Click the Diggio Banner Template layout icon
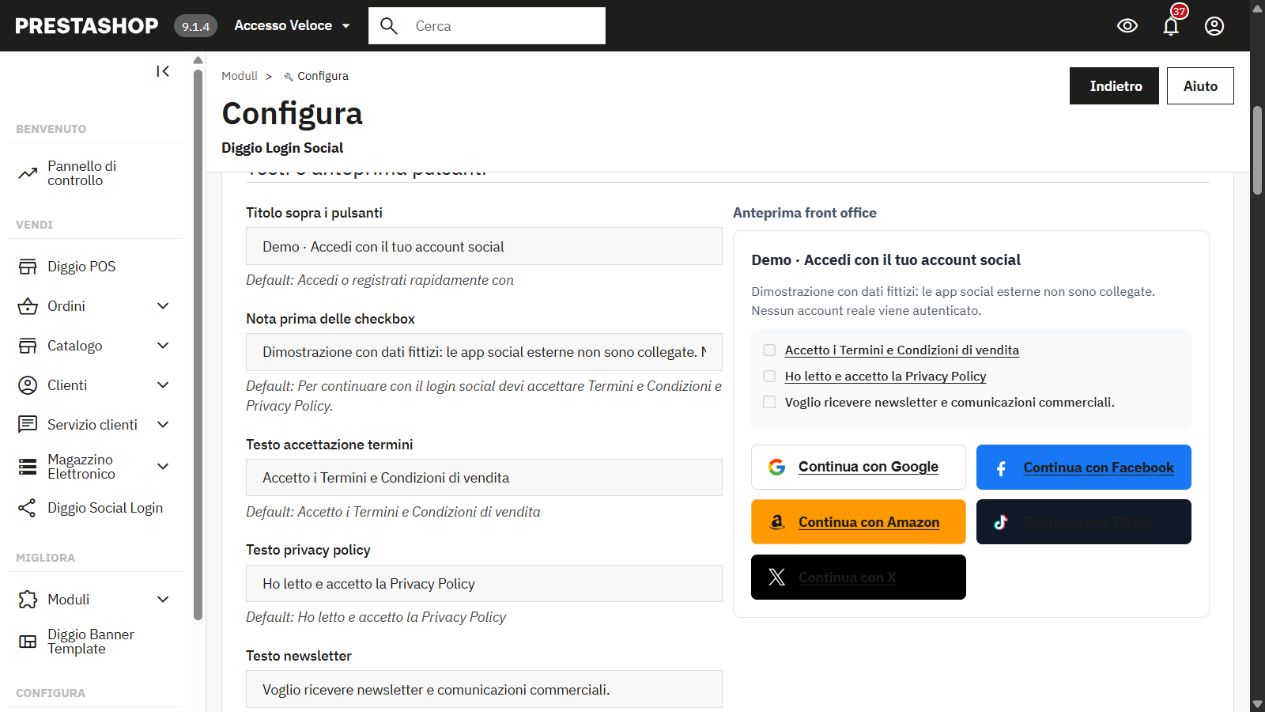The height and width of the screenshot is (712, 1265). click(27, 642)
